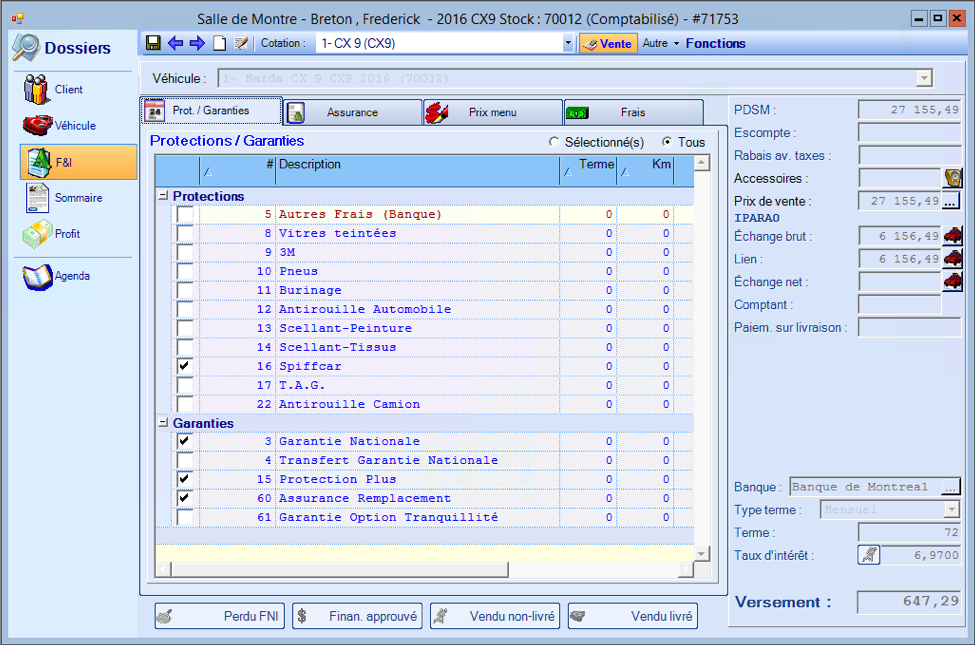Click red car icon beside Échange brut
The width and height of the screenshot is (975, 645).
tap(953, 236)
